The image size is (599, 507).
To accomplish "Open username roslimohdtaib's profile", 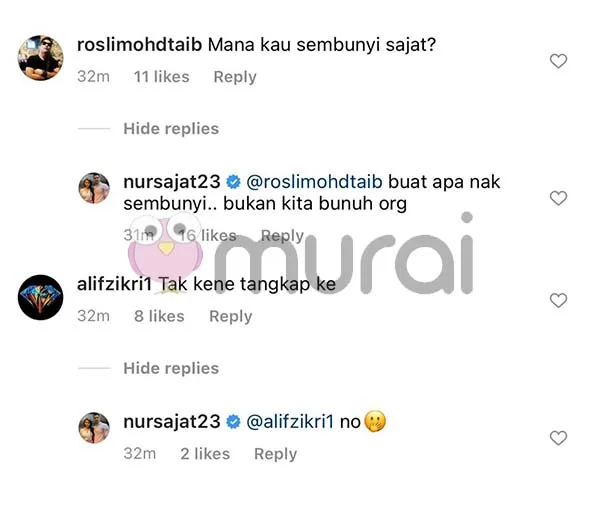I will click(139, 45).
